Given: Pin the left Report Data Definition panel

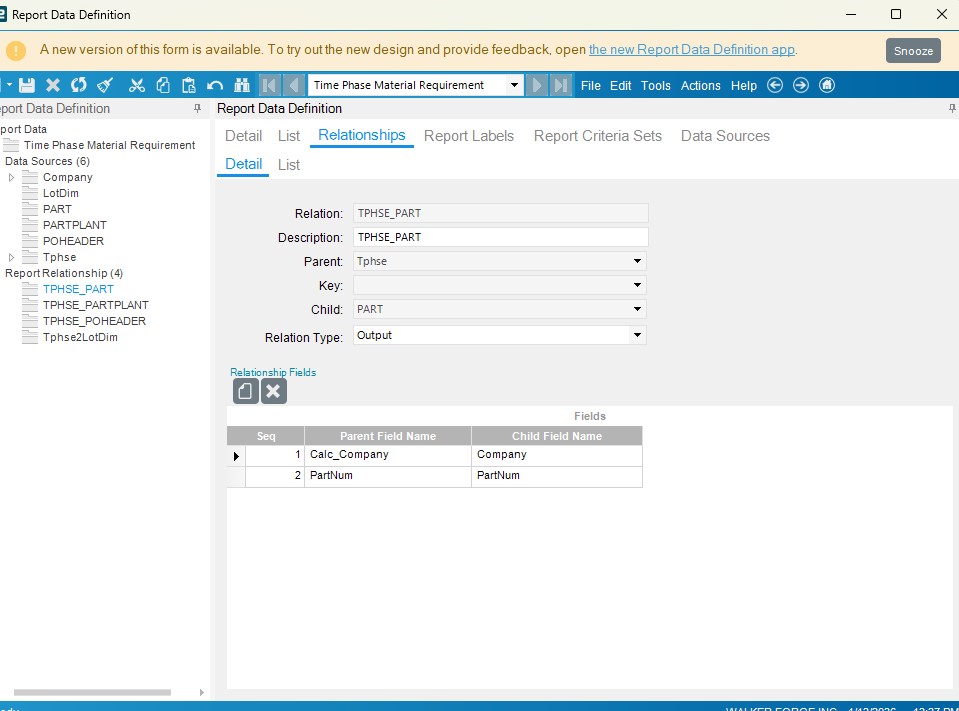Looking at the screenshot, I should 197,109.
